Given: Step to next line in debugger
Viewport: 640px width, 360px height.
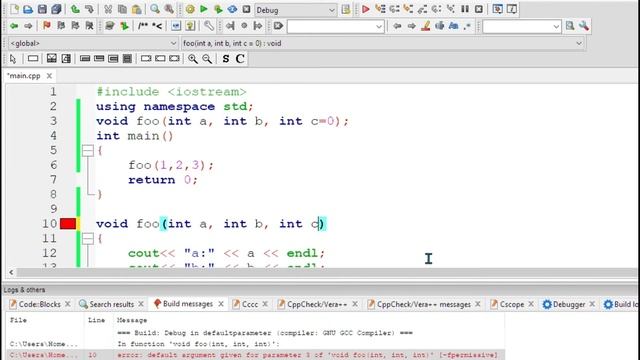Looking at the screenshot, I should pyautogui.click(x=394, y=9).
